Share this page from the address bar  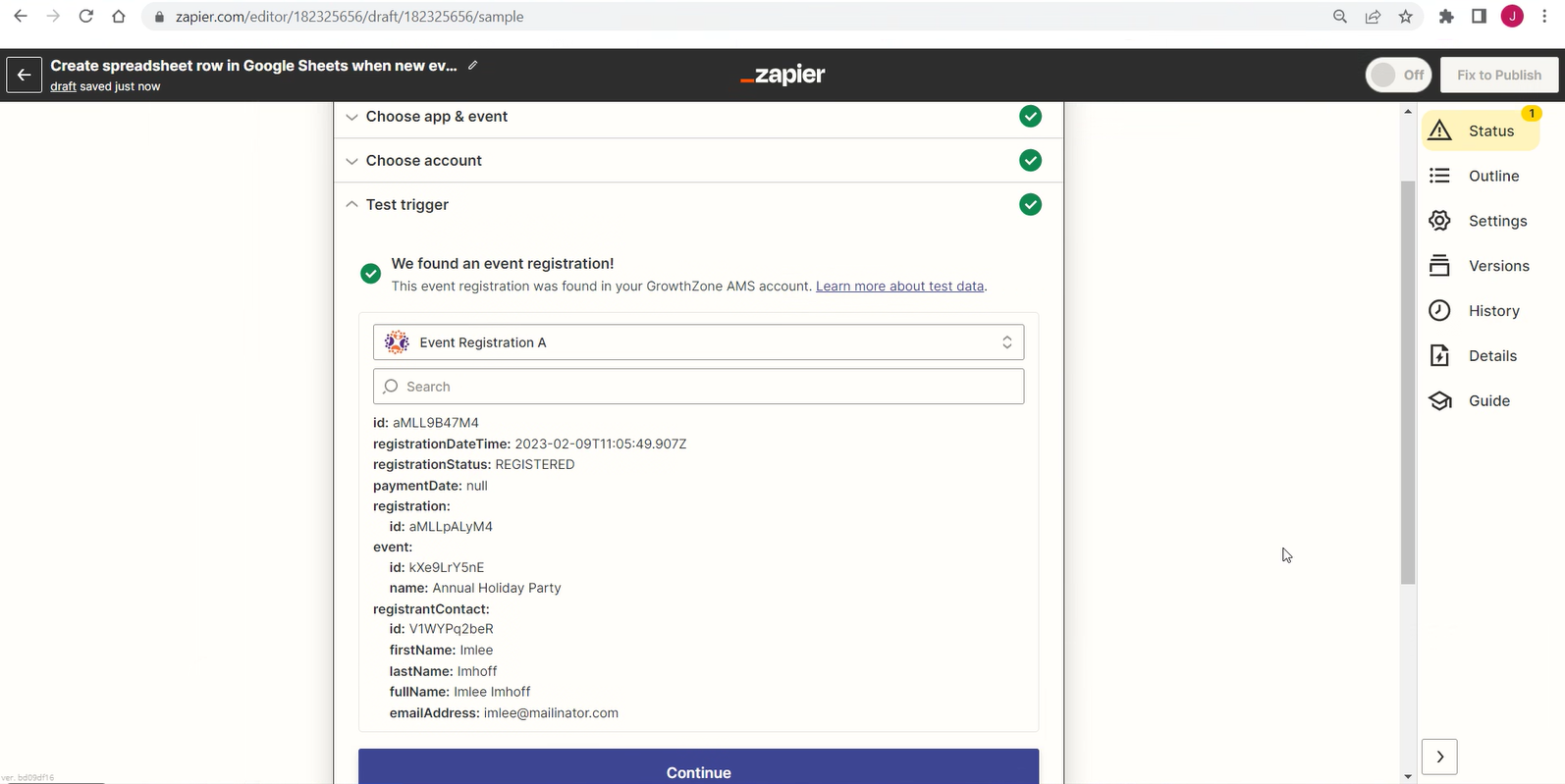tap(1373, 17)
